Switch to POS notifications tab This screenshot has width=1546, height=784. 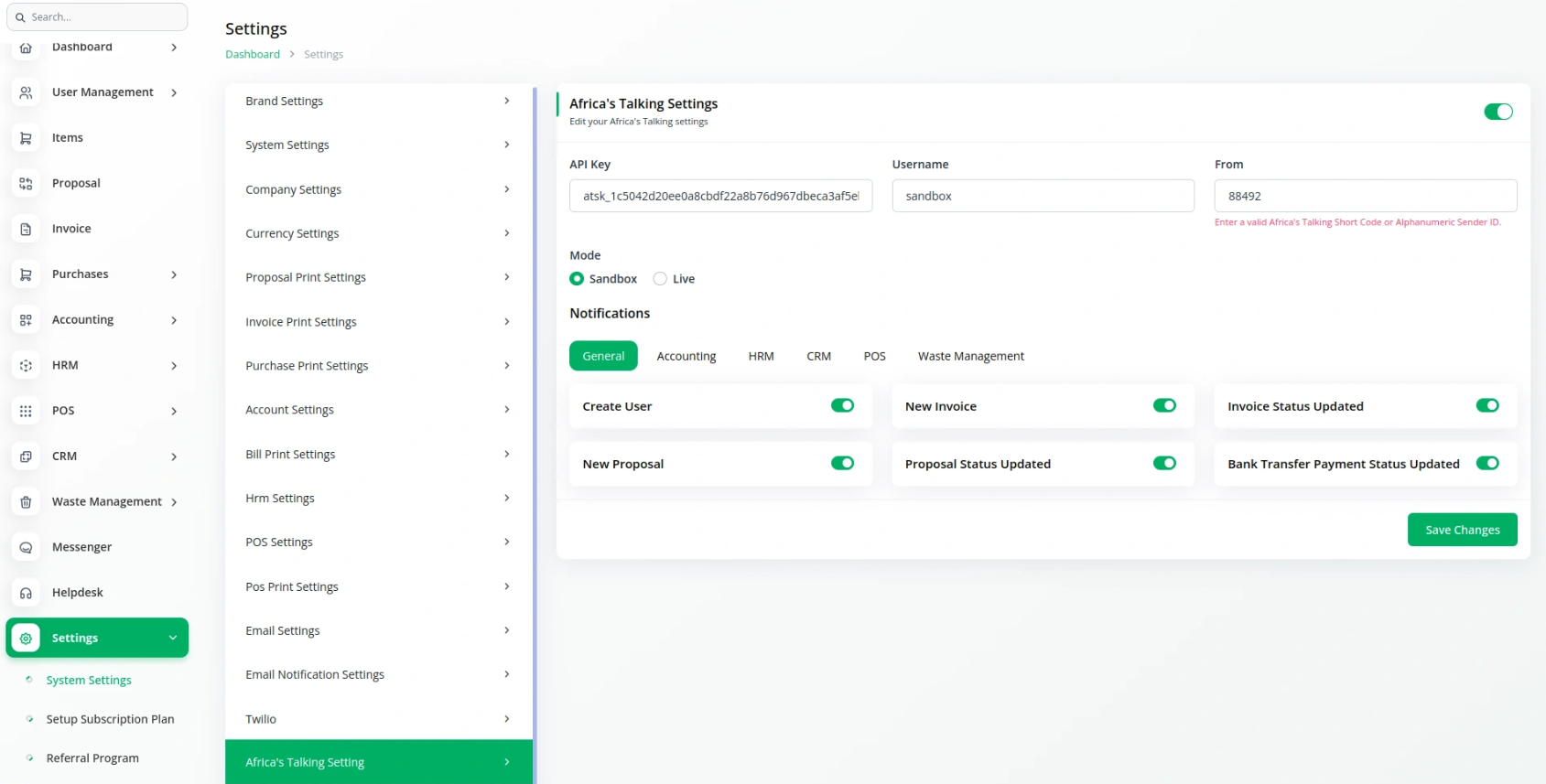pos(874,356)
